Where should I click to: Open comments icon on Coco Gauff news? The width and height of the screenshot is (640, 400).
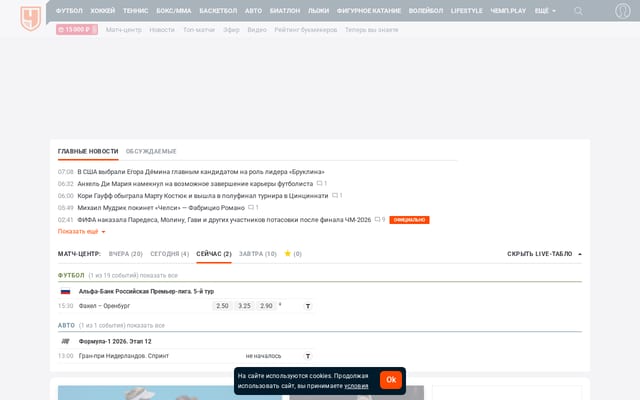pos(335,196)
